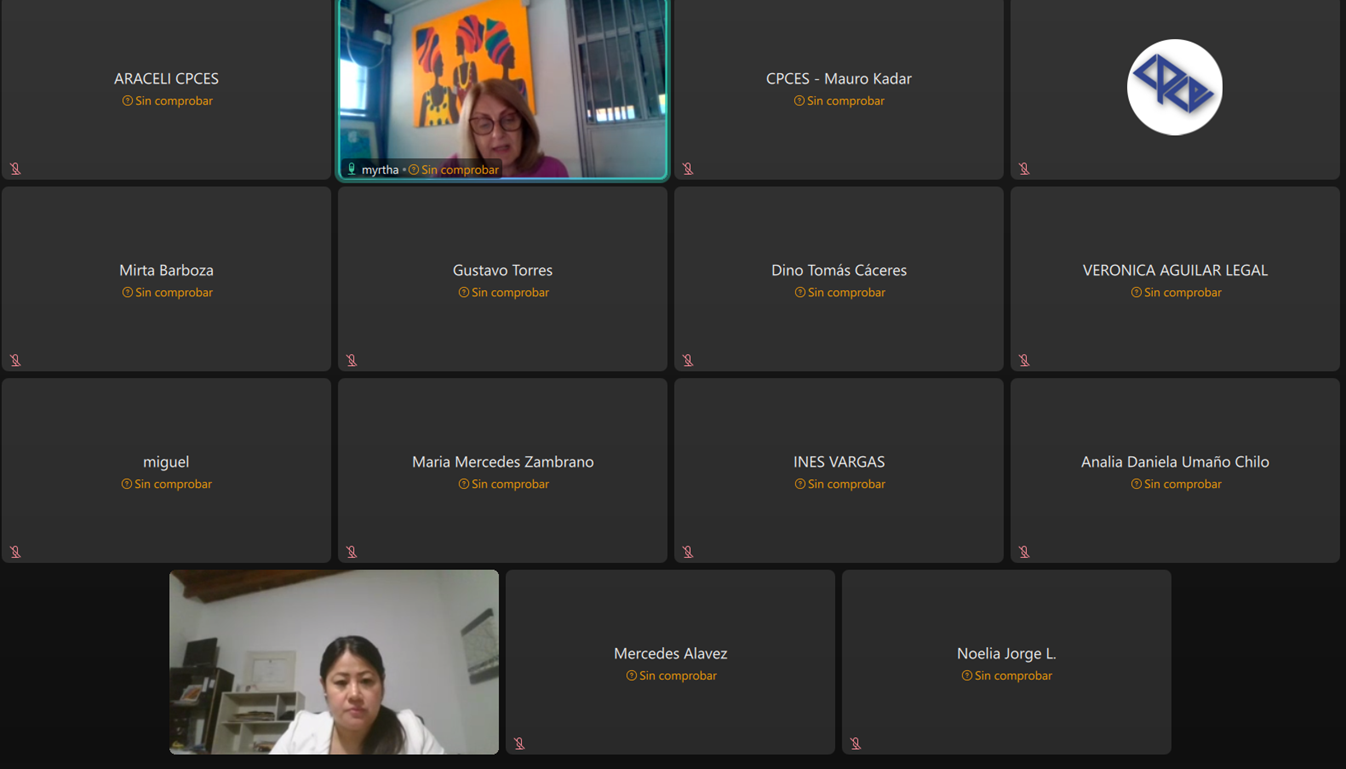Click muted mic icon on Maria Mercedes Zambrano tile
The width and height of the screenshot is (1346, 769).
[352, 552]
